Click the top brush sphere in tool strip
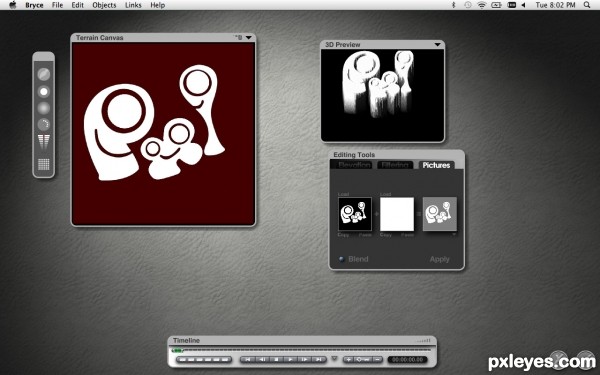The image size is (600, 375). tap(44, 74)
